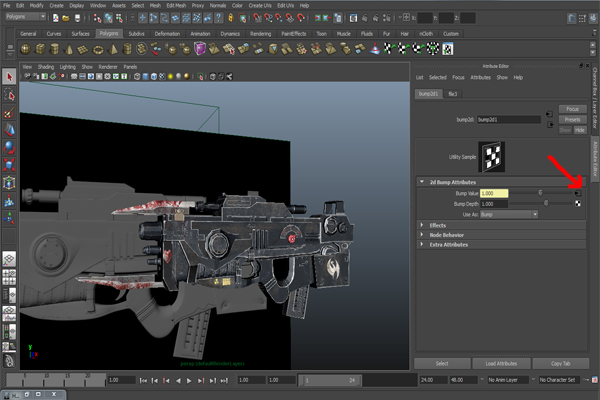
Task: Activate the Lasso select tool
Action: pos(9,95)
